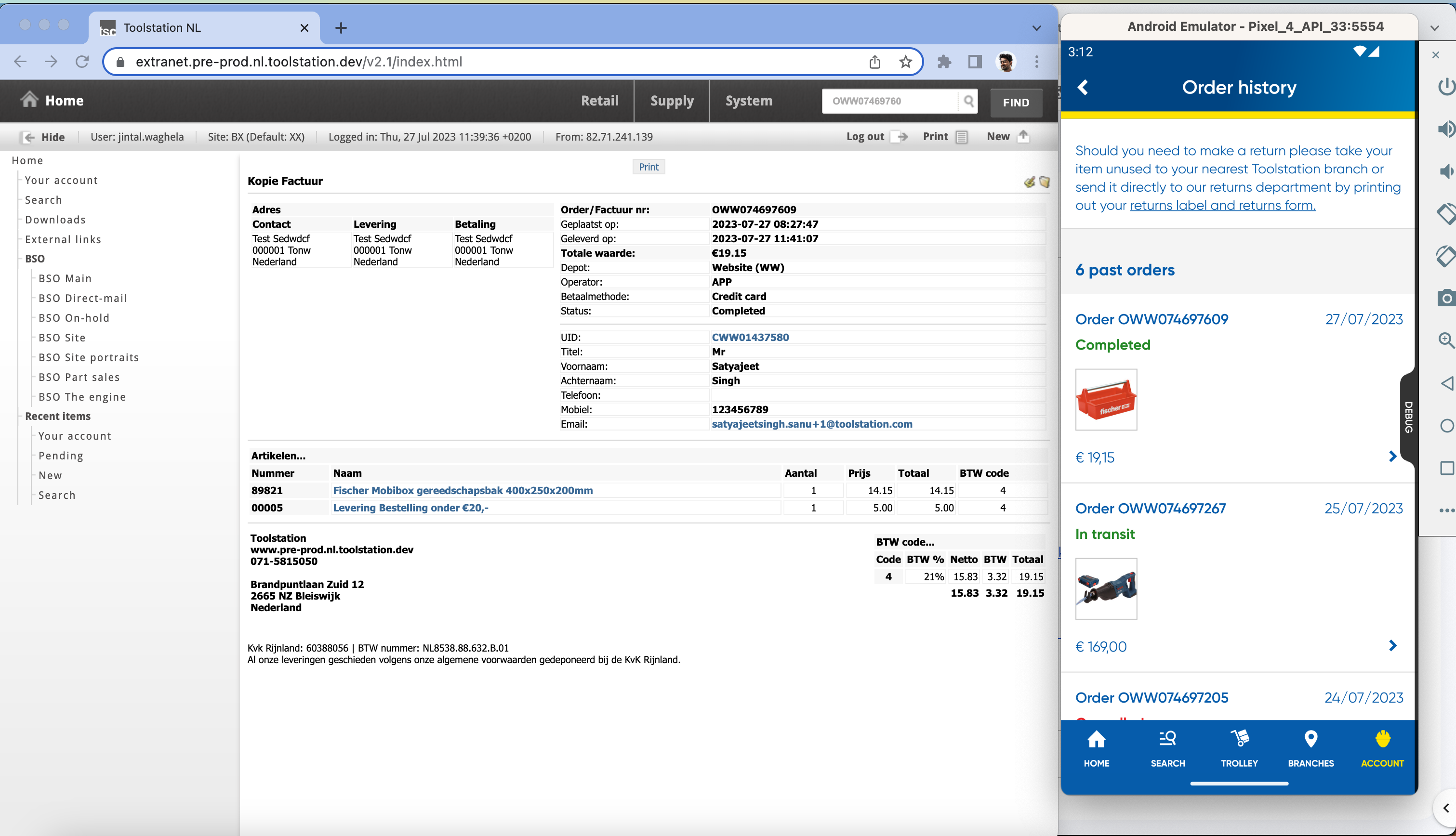Take a screenshot with the emulator camera icon
This screenshot has height=836, width=1456.
pyautogui.click(x=1447, y=298)
